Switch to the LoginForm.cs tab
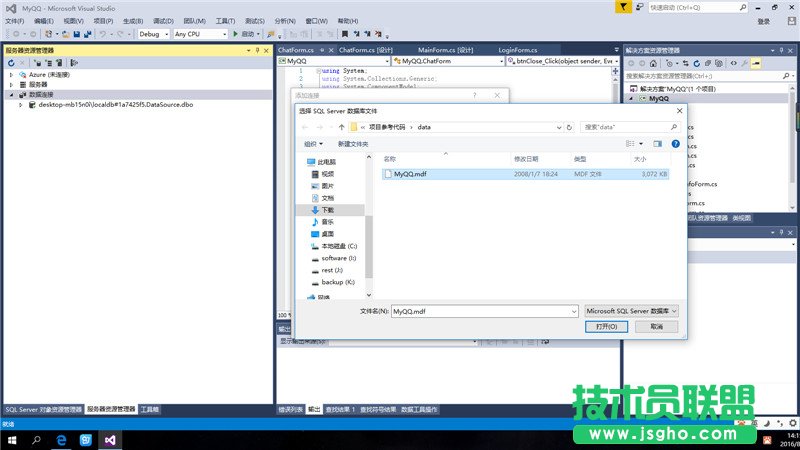Image resolution: width=800 pixels, height=450 pixels. point(517,50)
